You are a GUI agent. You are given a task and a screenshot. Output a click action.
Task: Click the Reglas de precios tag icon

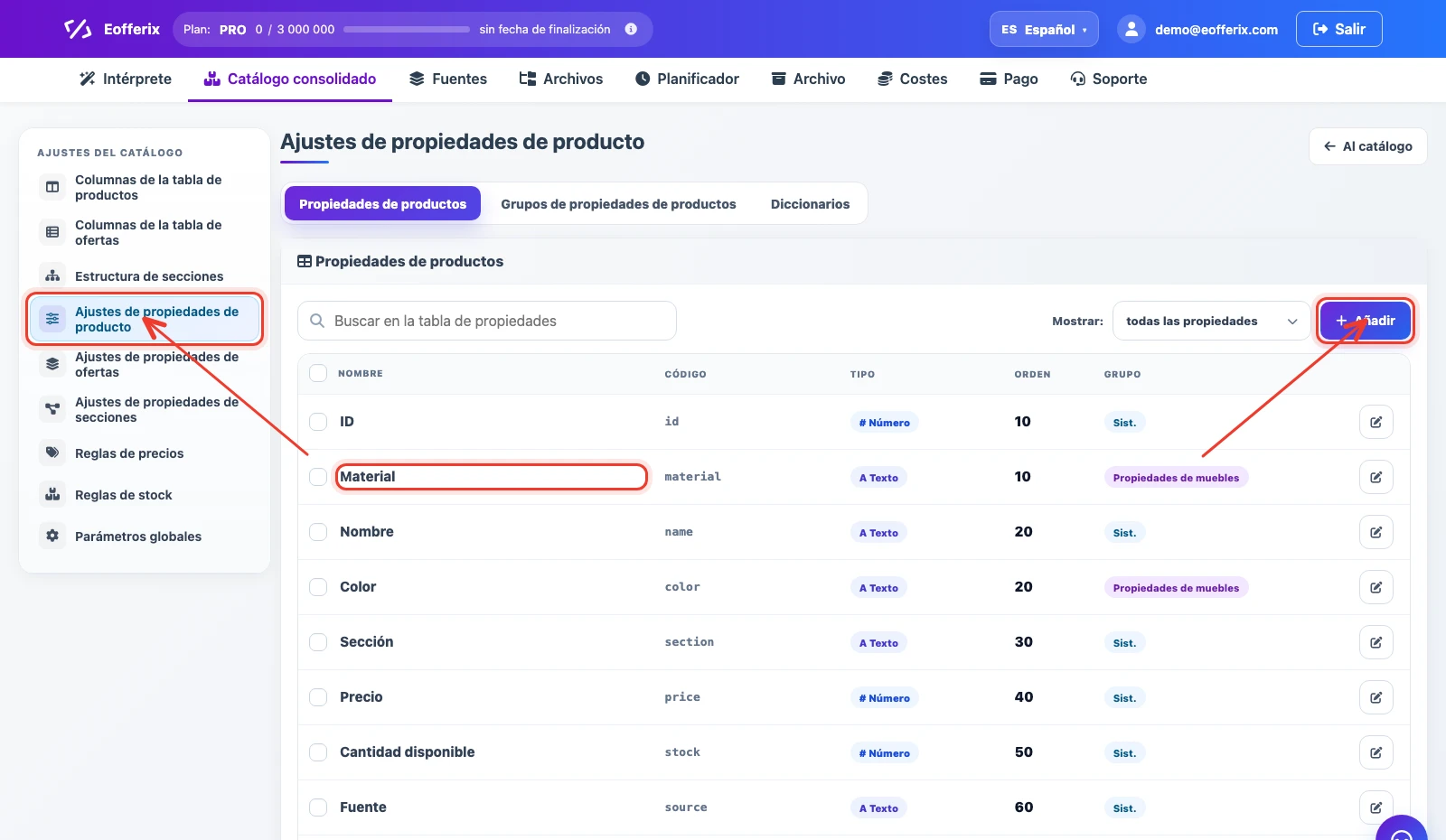pyautogui.click(x=52, y=453)
